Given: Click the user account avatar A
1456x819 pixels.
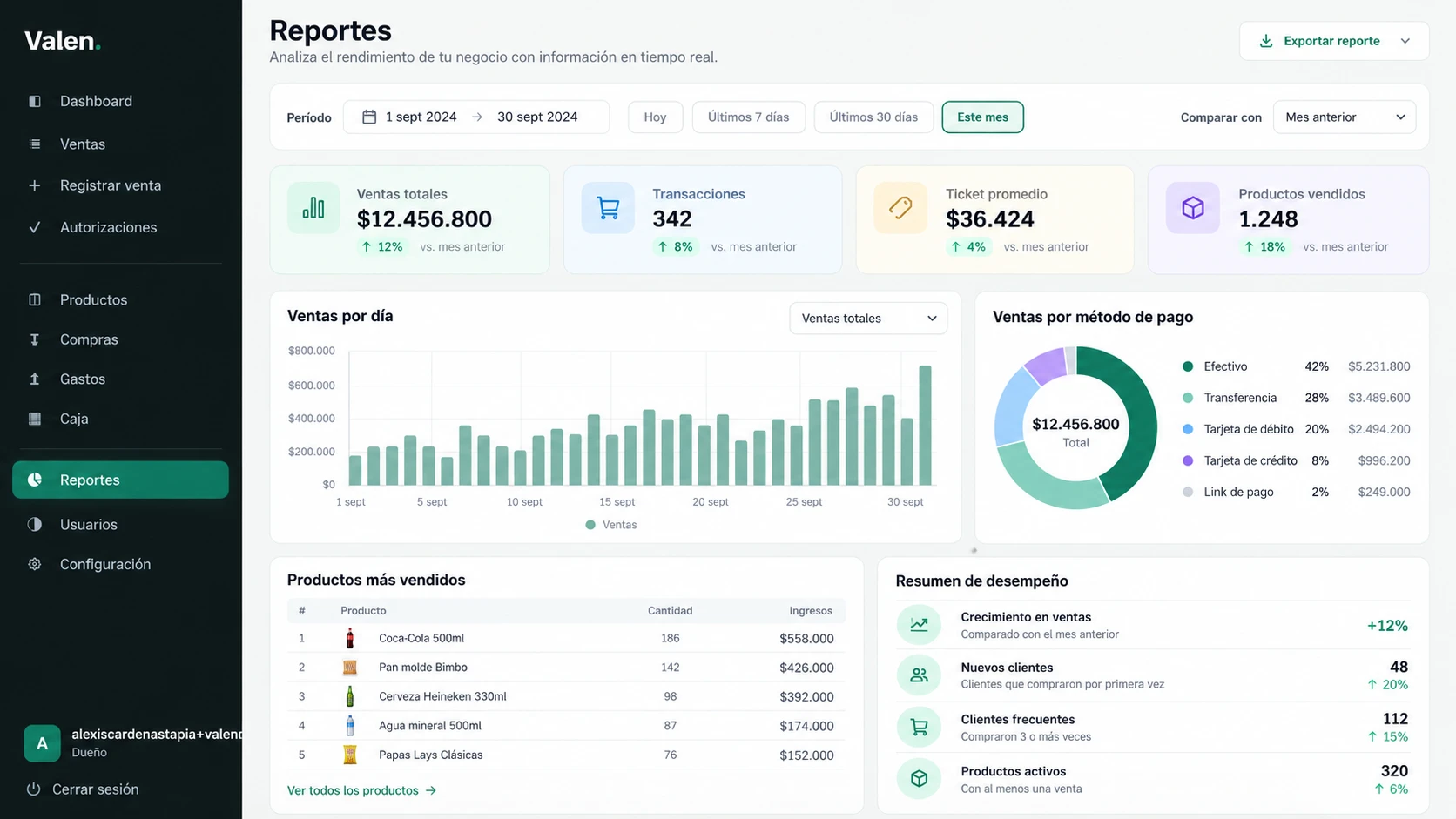Looking at the screenshot, I should pos(42,743).
